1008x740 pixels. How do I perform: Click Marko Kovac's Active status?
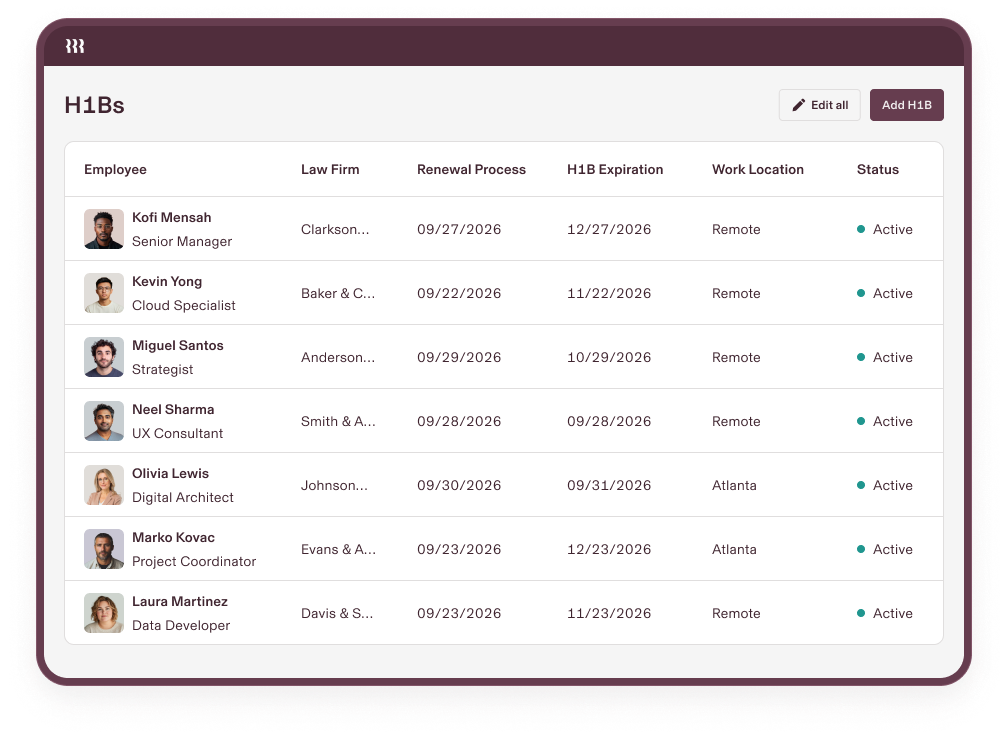(885, 549)
